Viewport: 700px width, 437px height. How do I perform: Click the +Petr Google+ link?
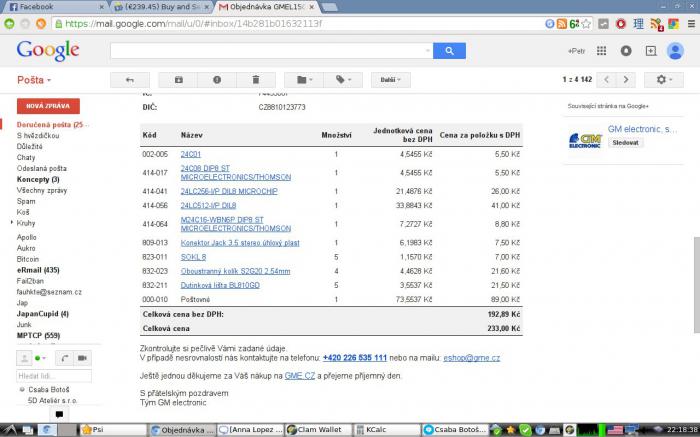coord(576,51)
